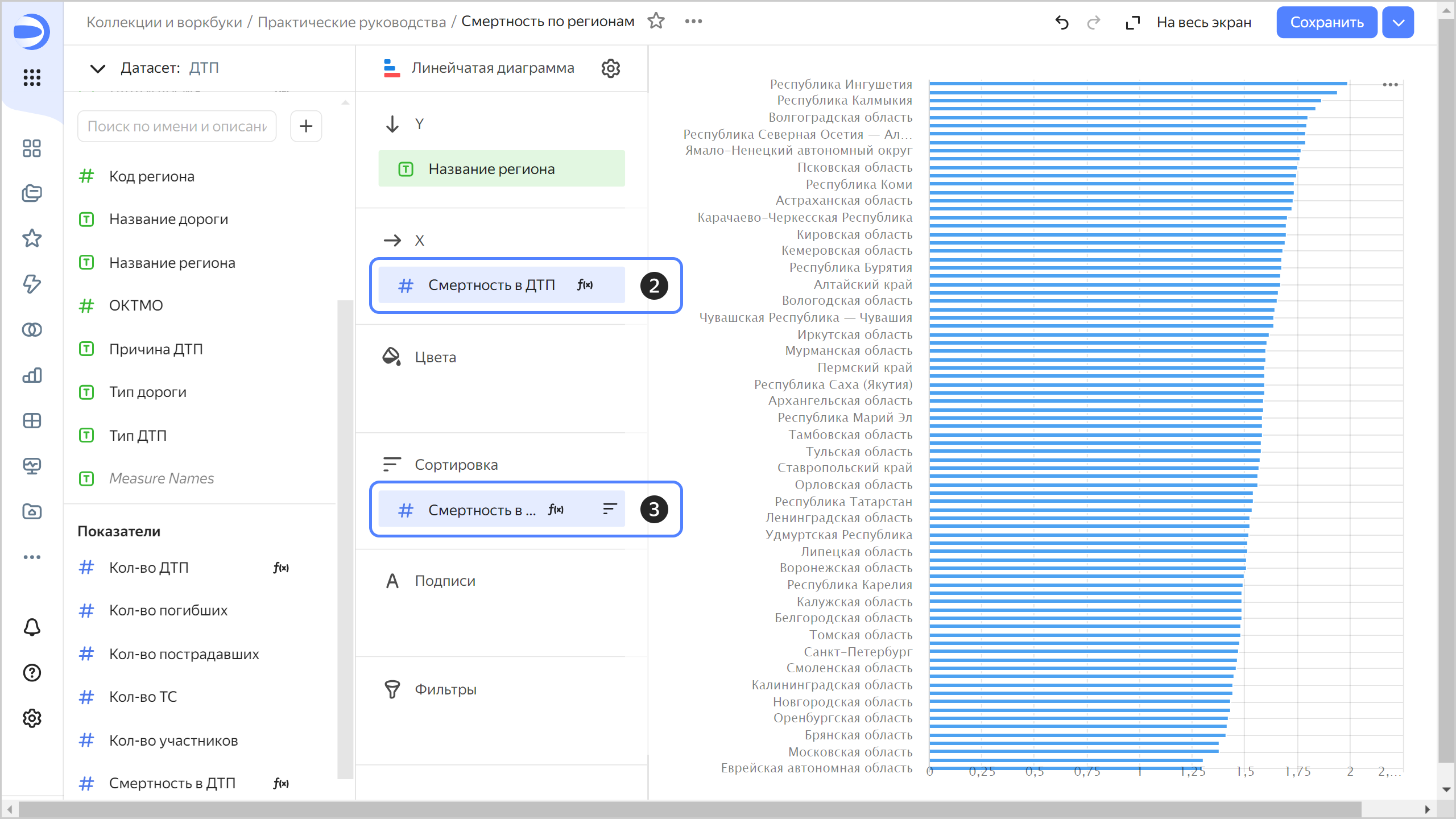The height and width of the screenshot is (819, 1456).
Task: Collapse the dataset ДТП chevron
Action: (x=98, y=68)
